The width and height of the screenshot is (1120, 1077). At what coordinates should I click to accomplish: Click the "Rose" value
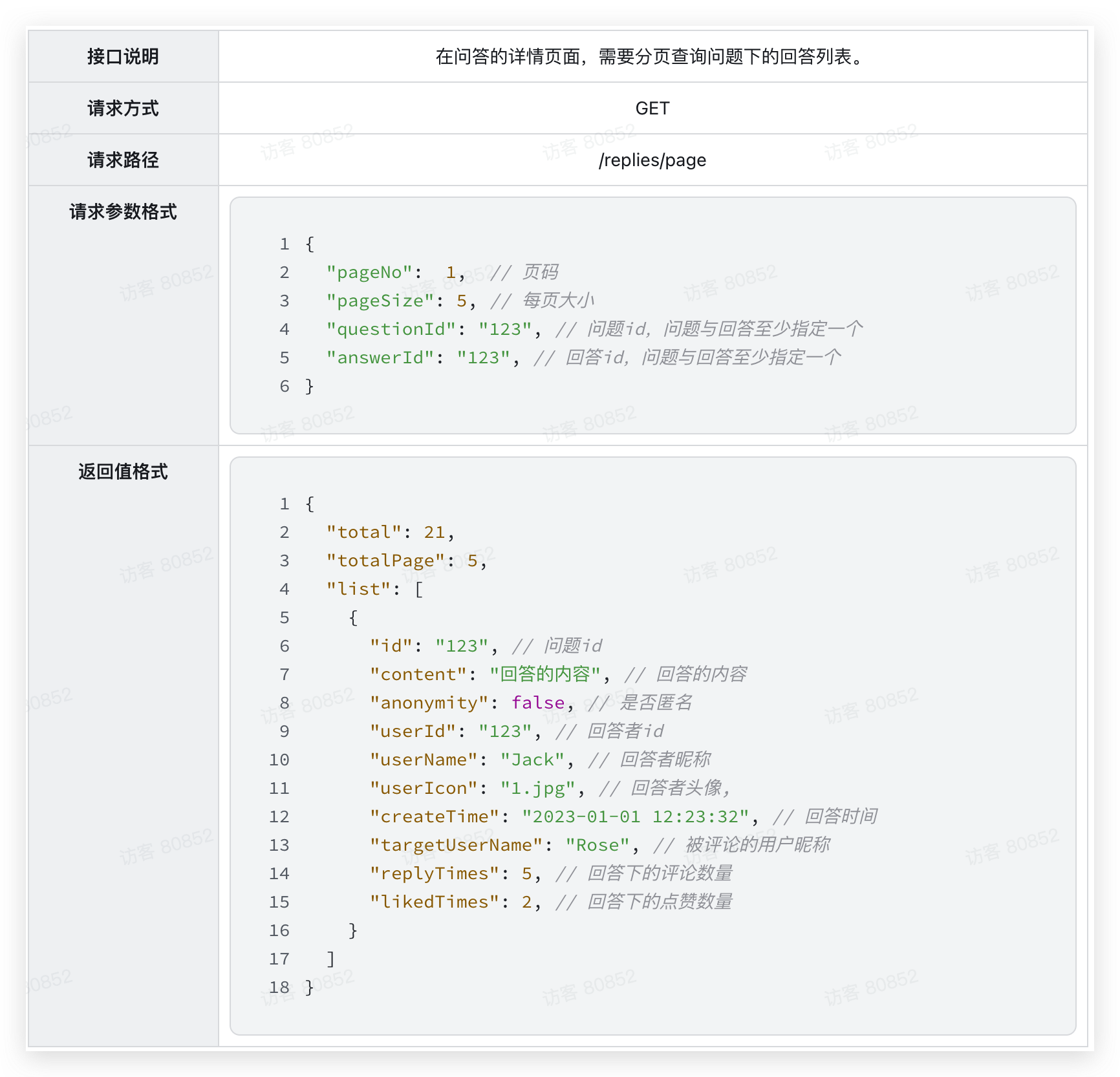598,845
